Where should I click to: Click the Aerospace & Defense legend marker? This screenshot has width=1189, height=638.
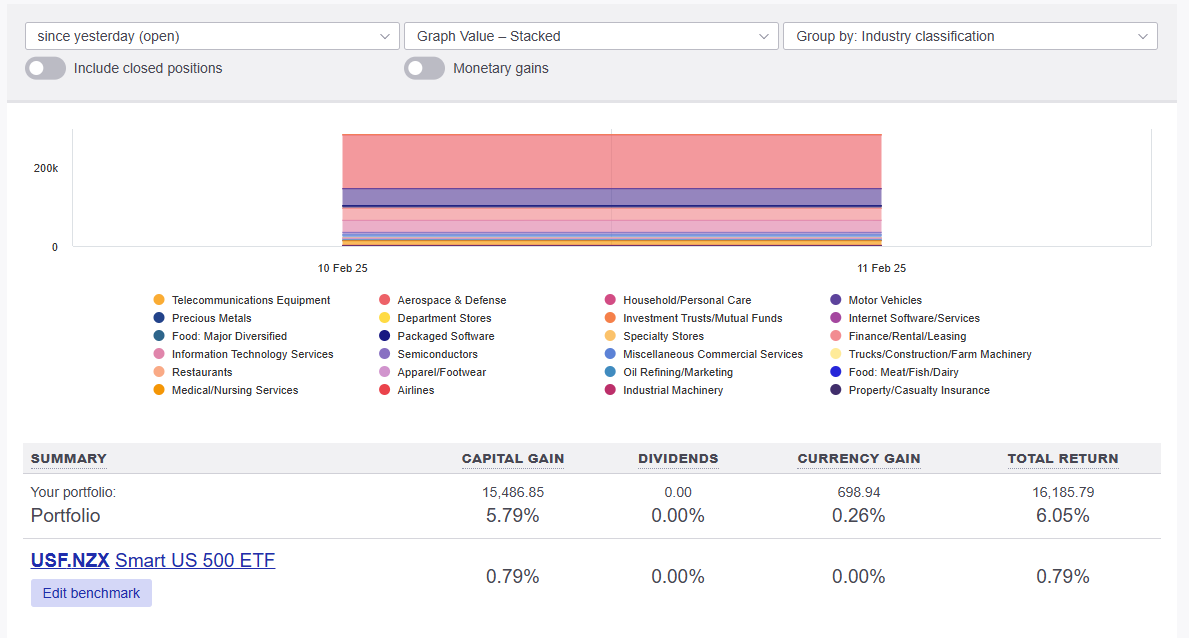tap(384, 300)
